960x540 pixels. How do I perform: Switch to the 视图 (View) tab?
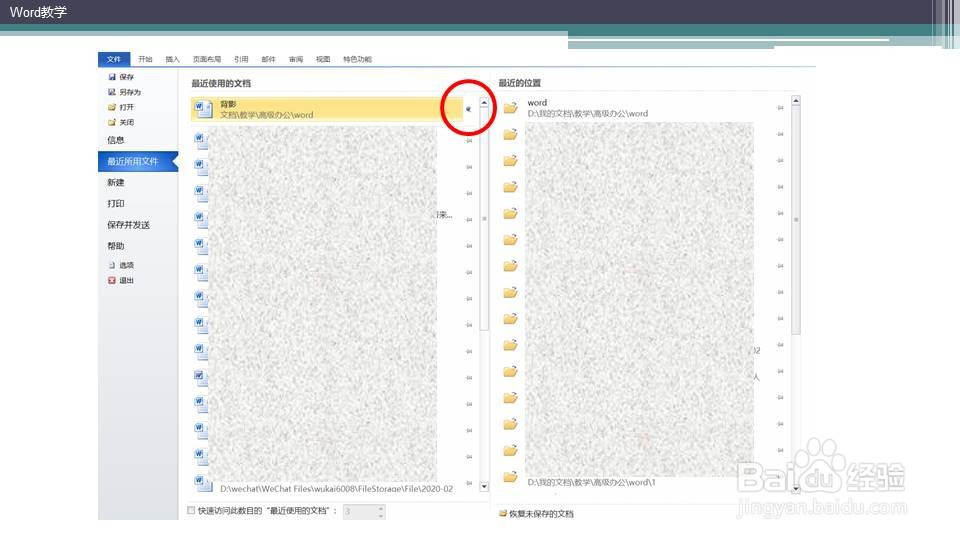coord(323,59)
